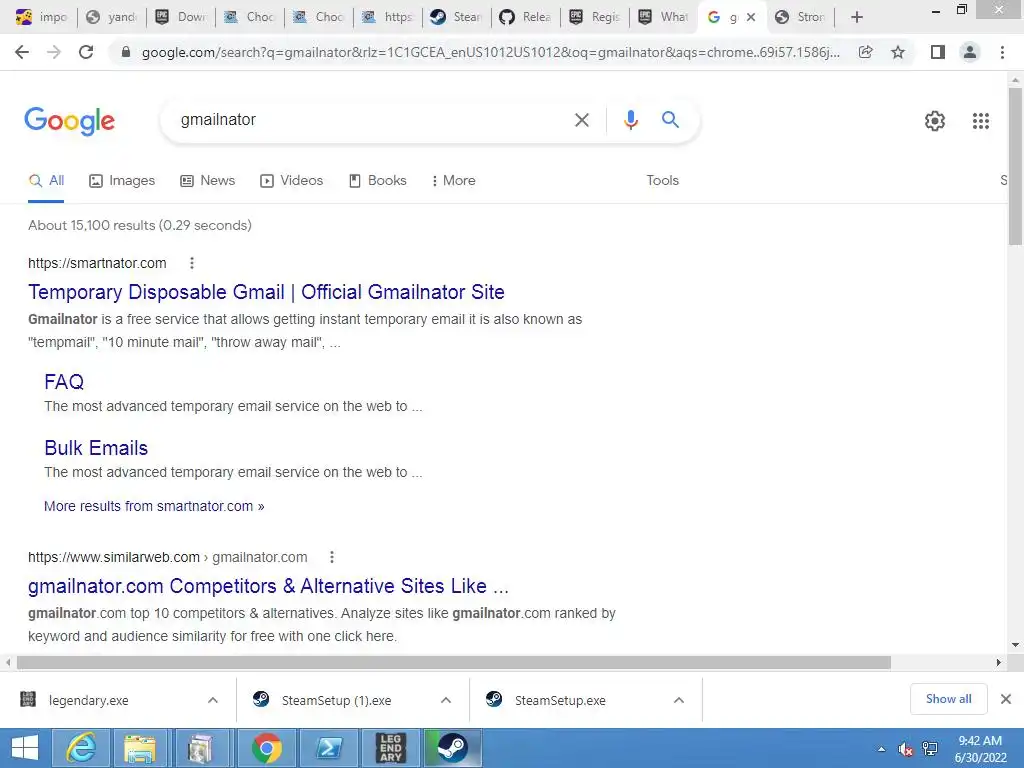Expand options for SteamSetup (1).exe download
This screenshot has width=1024, height=768.
click(x=446, y=700)
